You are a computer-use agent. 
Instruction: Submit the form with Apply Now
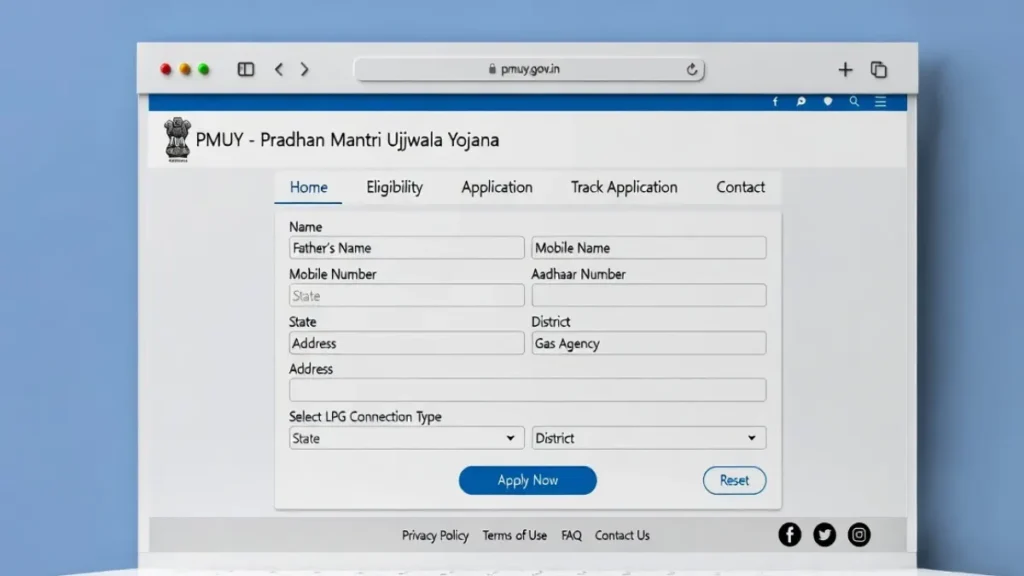(528, 480)
